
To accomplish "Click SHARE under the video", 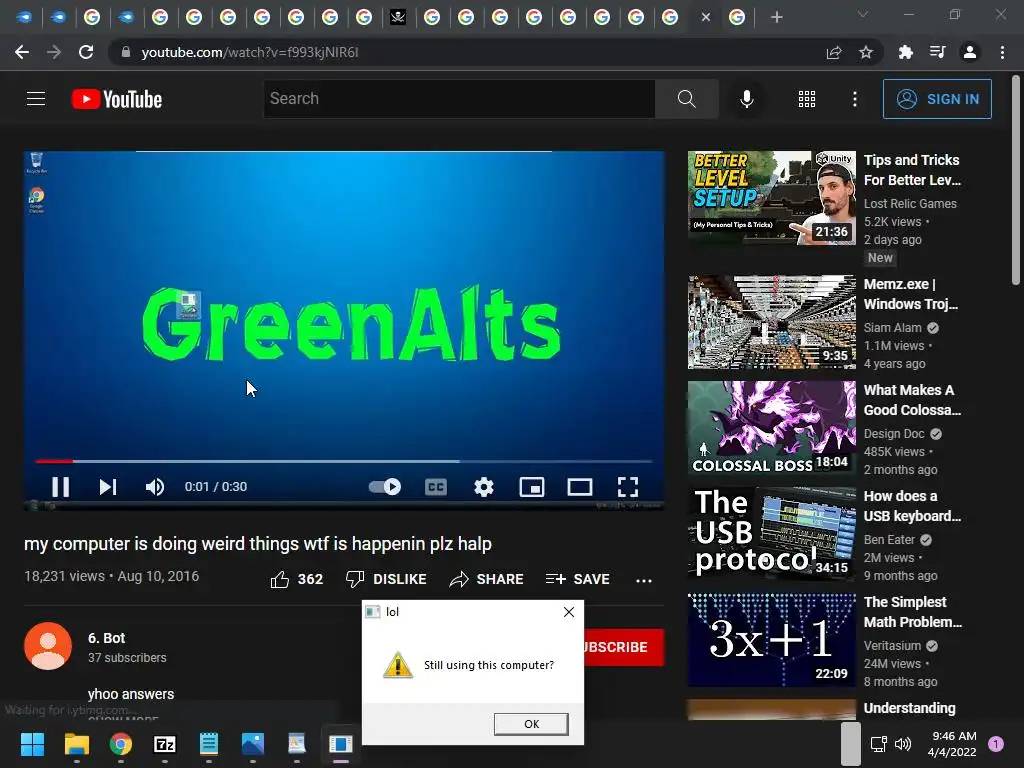I will [487, 579].
